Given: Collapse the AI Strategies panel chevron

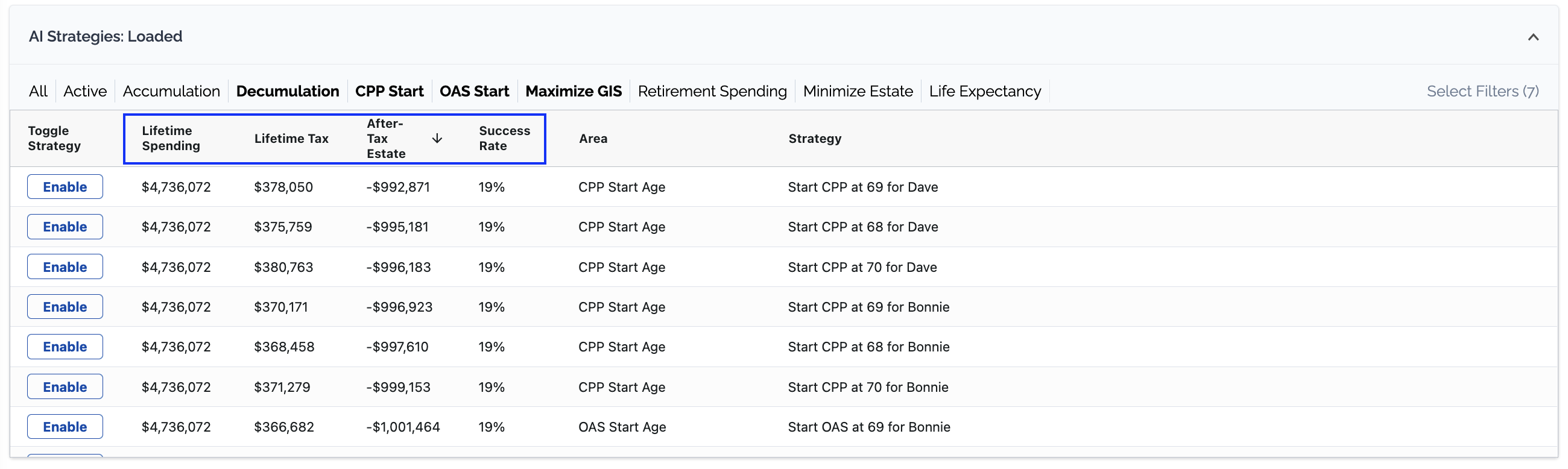Looking at the screenshot, I should click(1532, 37).
